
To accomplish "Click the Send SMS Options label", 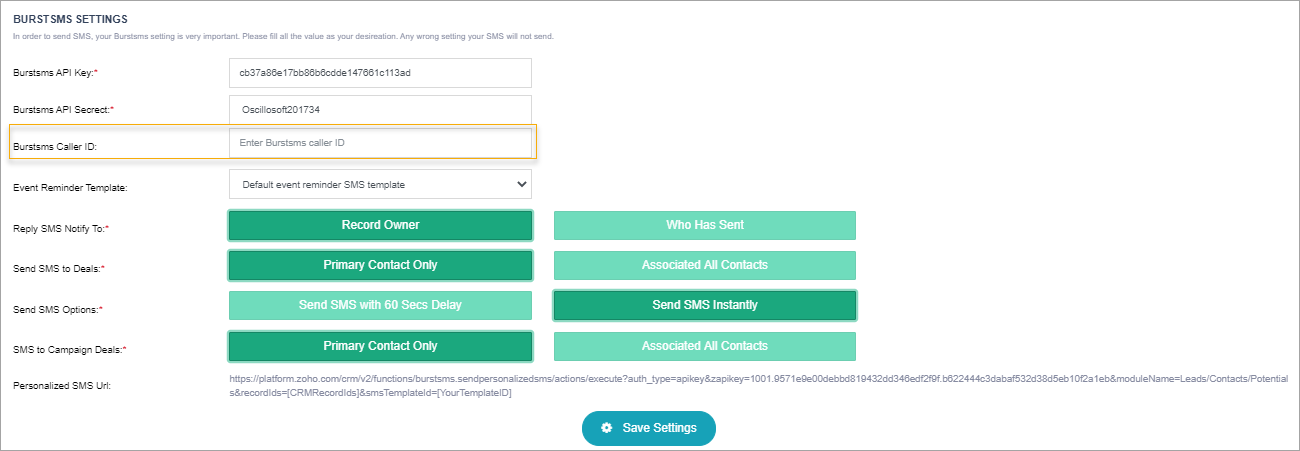I will pos(59,310).
